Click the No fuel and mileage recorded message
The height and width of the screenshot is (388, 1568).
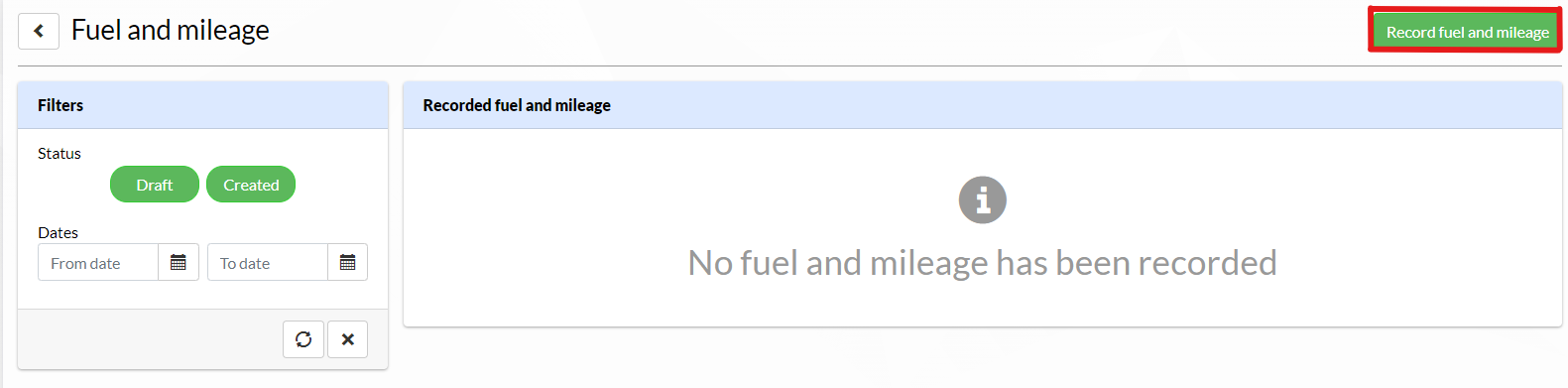[x=982, y=263]
